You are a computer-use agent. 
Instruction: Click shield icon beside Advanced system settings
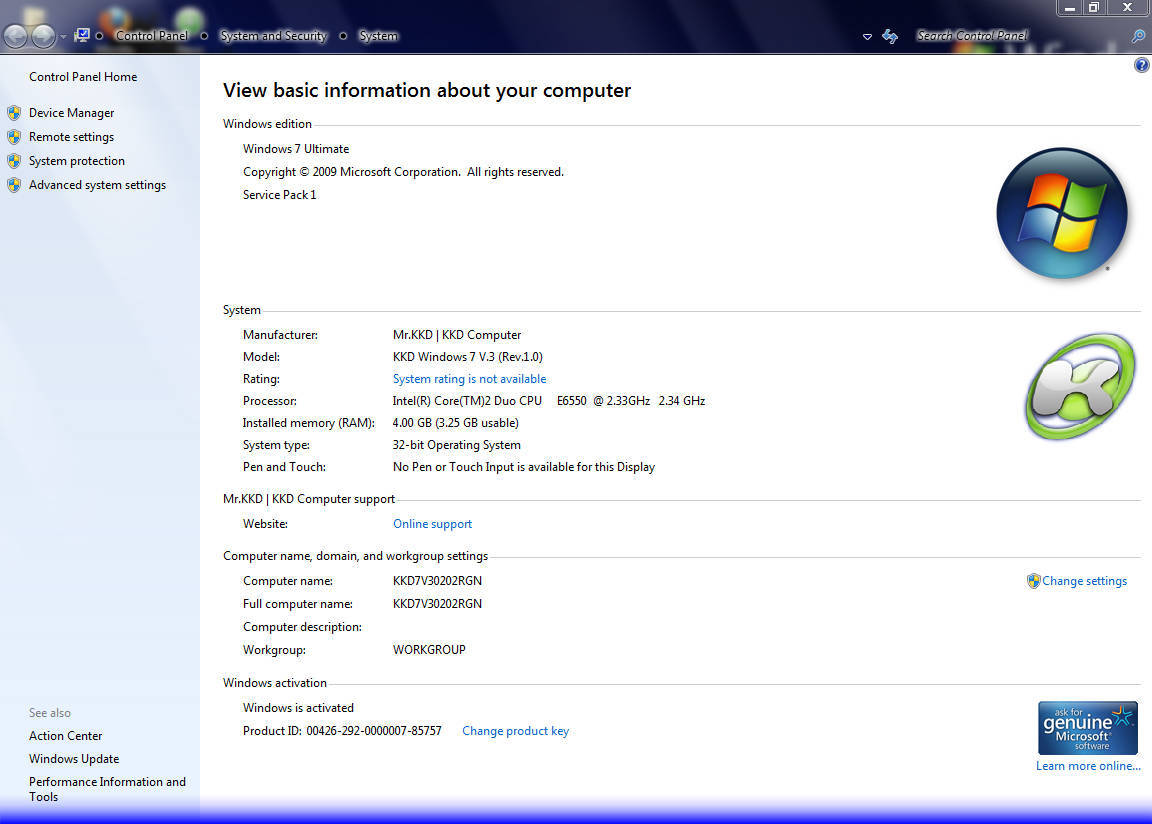14,185
